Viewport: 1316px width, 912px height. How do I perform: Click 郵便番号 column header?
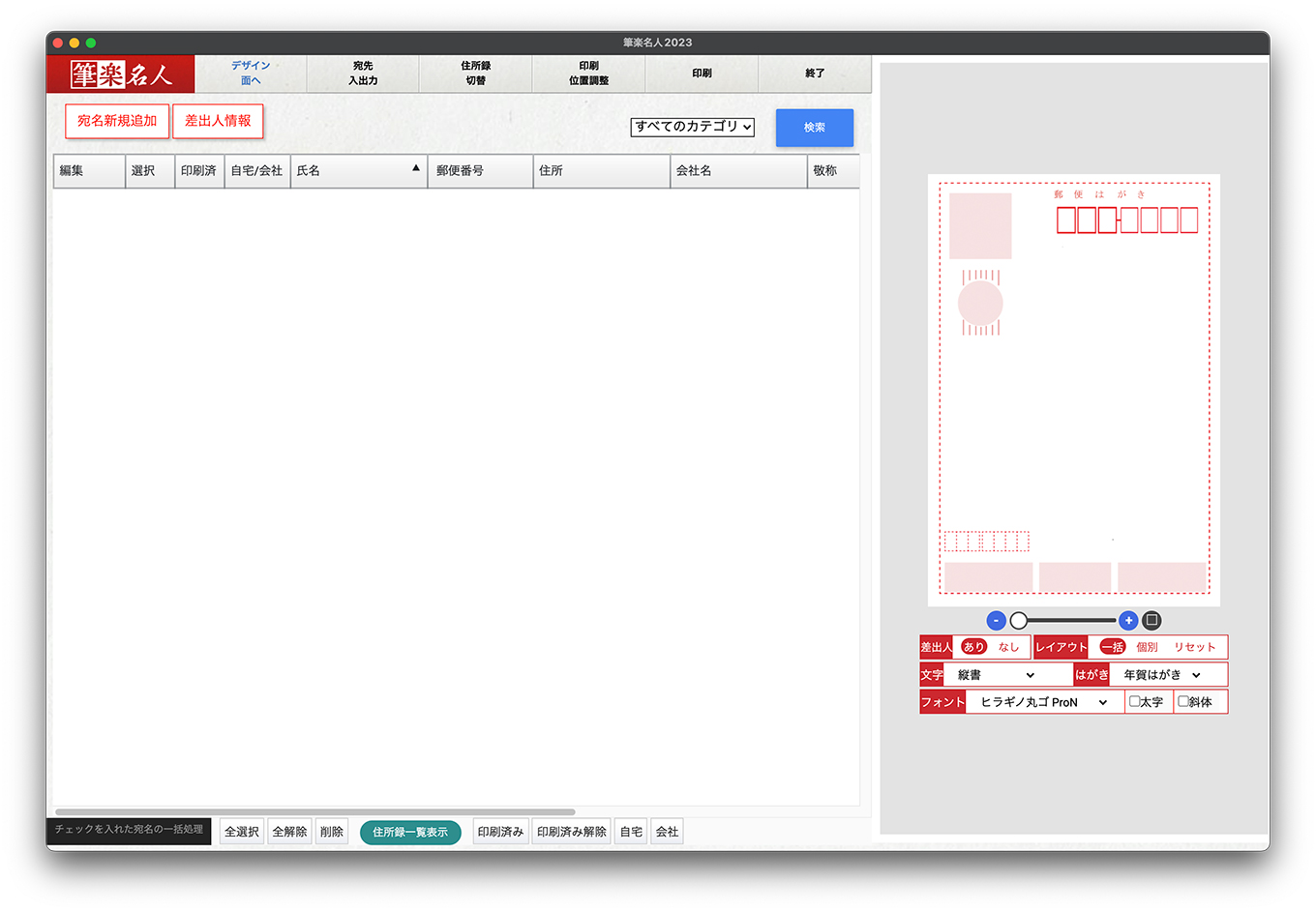click(x=480, y=170)
